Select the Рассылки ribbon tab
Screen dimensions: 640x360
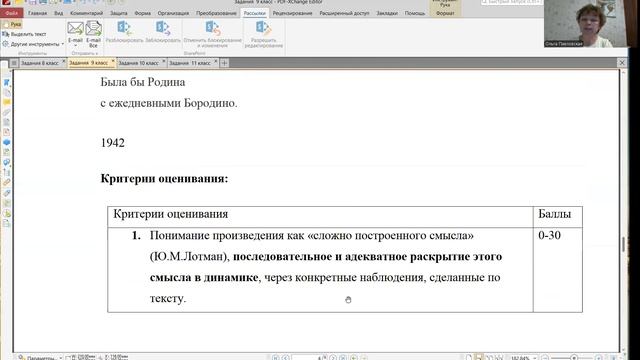pos(255,13)
